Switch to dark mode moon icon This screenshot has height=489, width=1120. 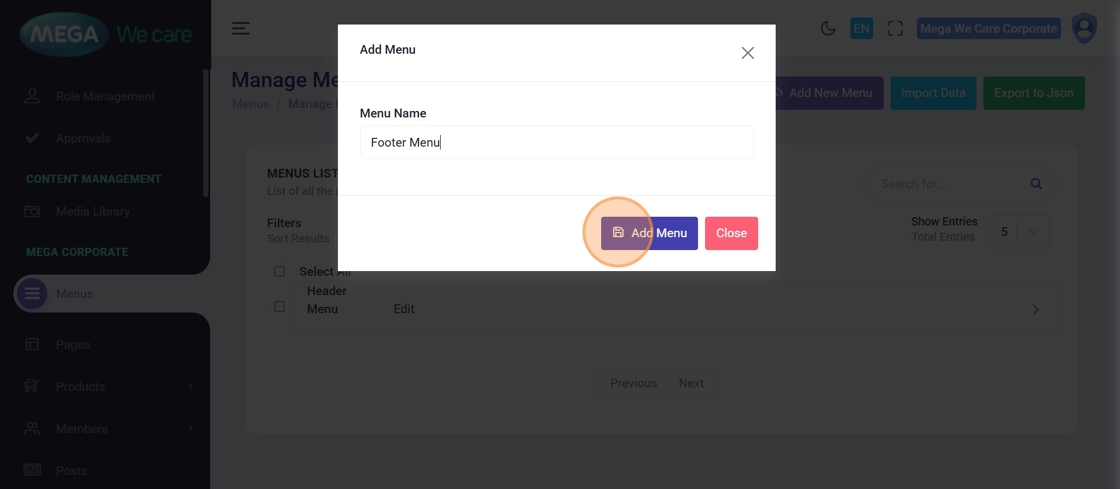pos(828,29)
